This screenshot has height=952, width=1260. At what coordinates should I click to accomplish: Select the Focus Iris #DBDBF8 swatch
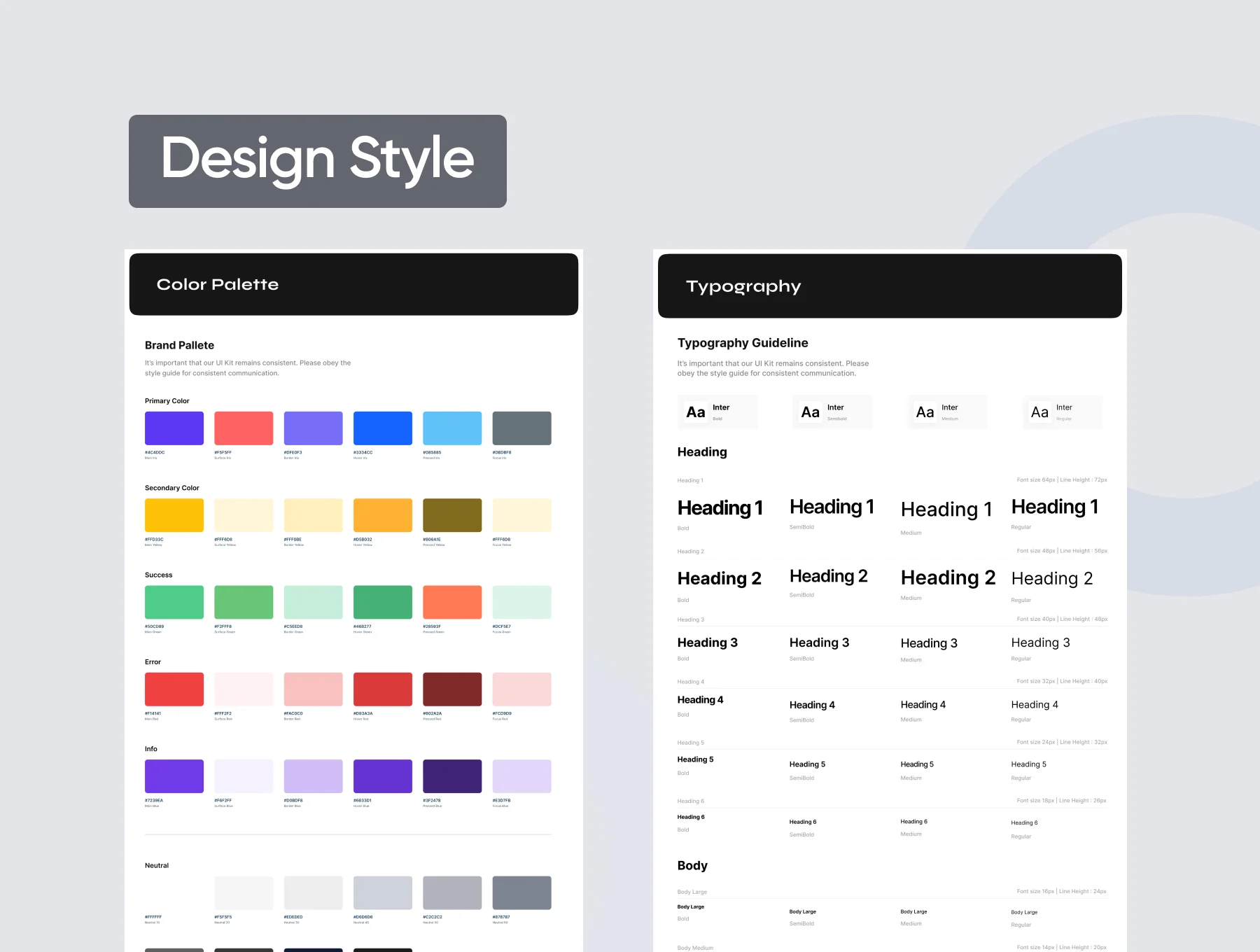[x=522, y=428]
